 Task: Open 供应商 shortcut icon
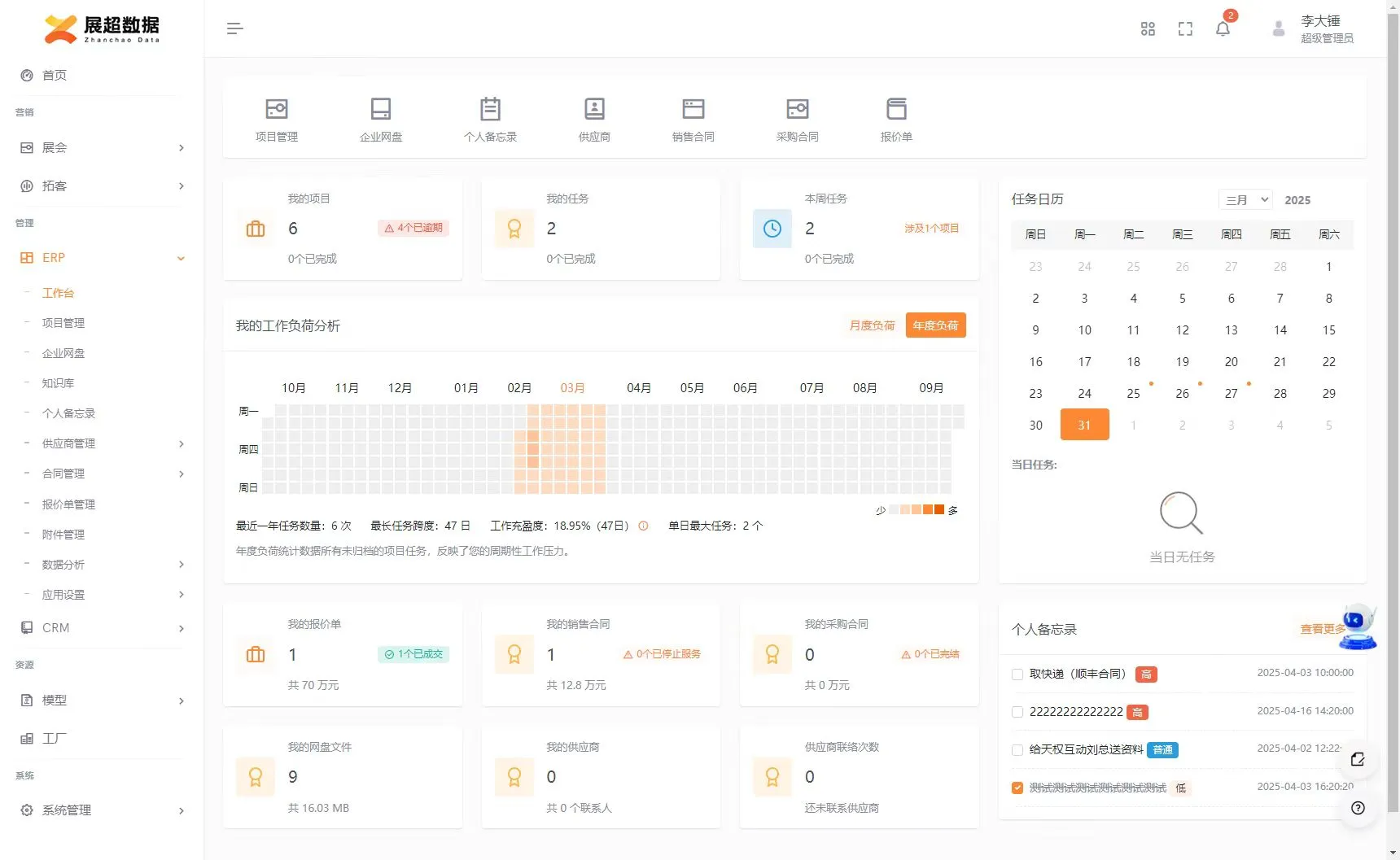click(594, 109)
